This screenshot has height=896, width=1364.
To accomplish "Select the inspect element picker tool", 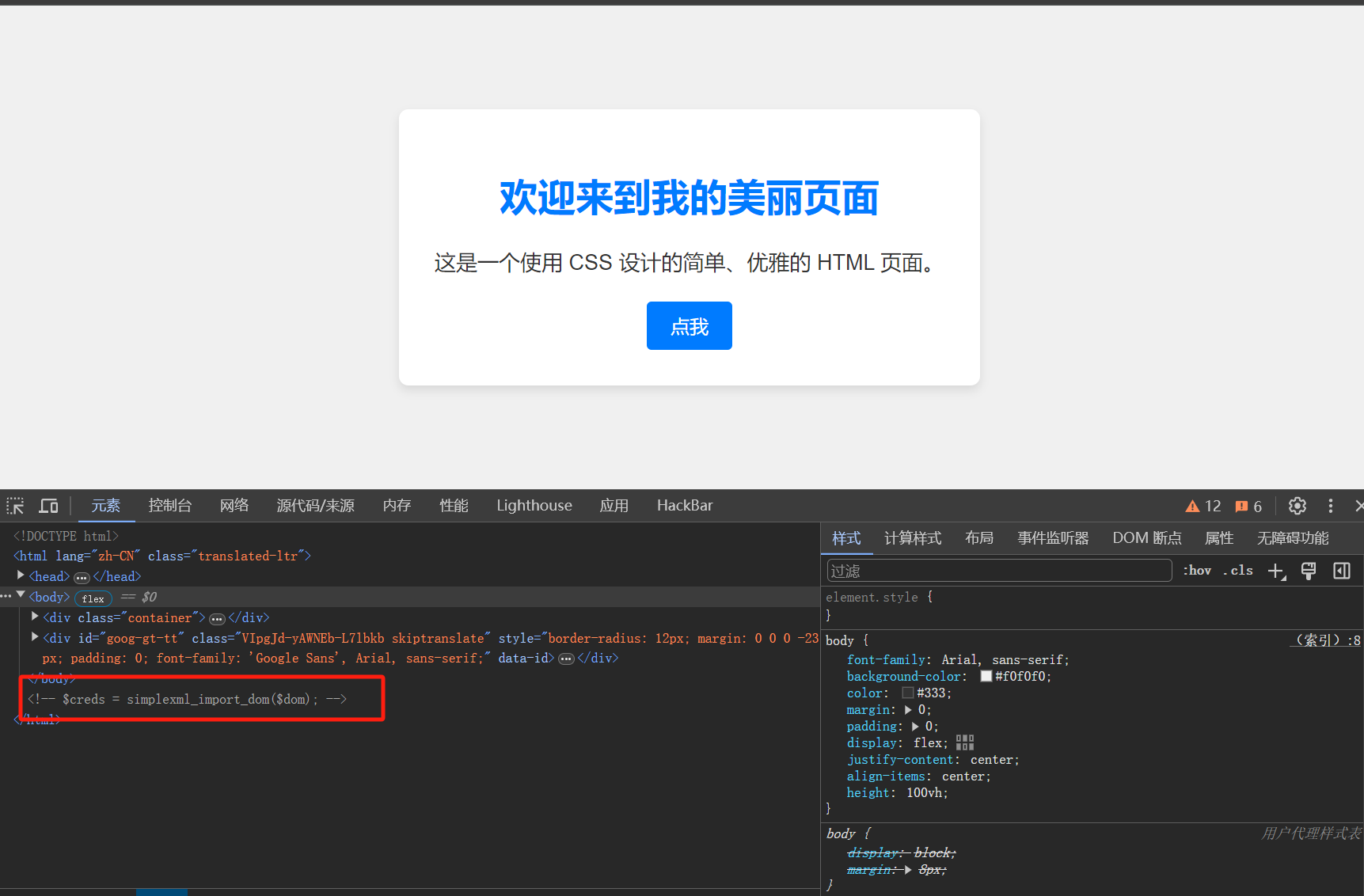I will tap(14, 505).
